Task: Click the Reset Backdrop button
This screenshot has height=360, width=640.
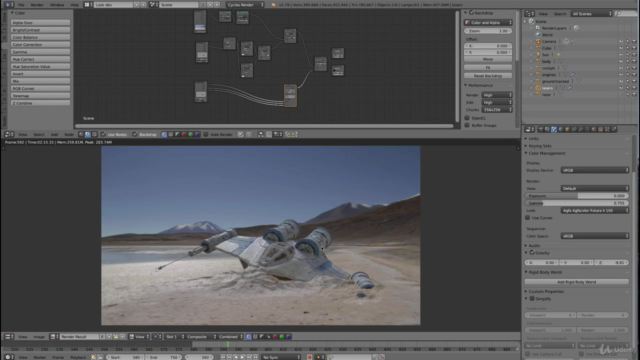Action: pyautogui.click(x=488, y=76)
